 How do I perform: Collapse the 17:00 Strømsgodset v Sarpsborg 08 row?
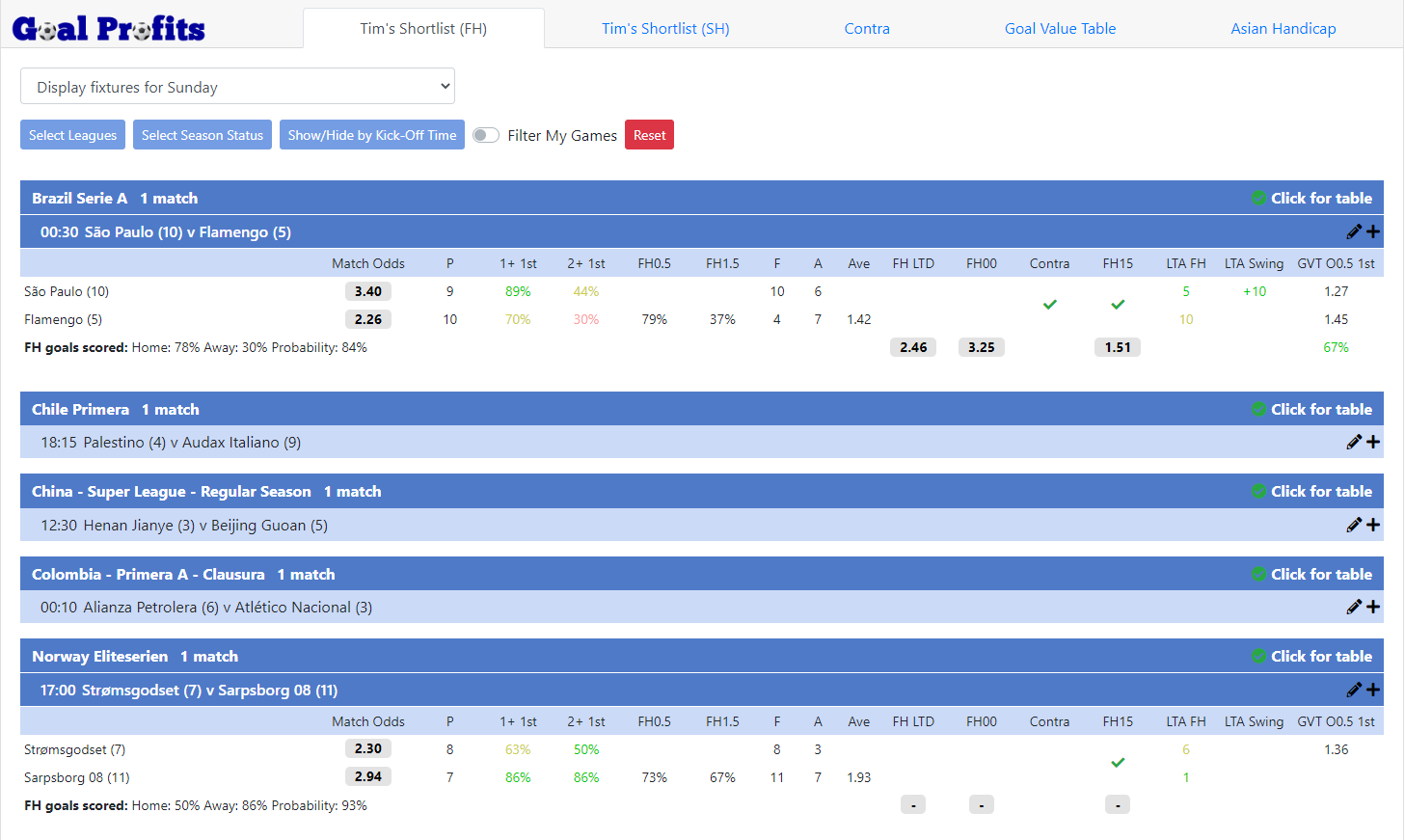[x=702, y=690]
